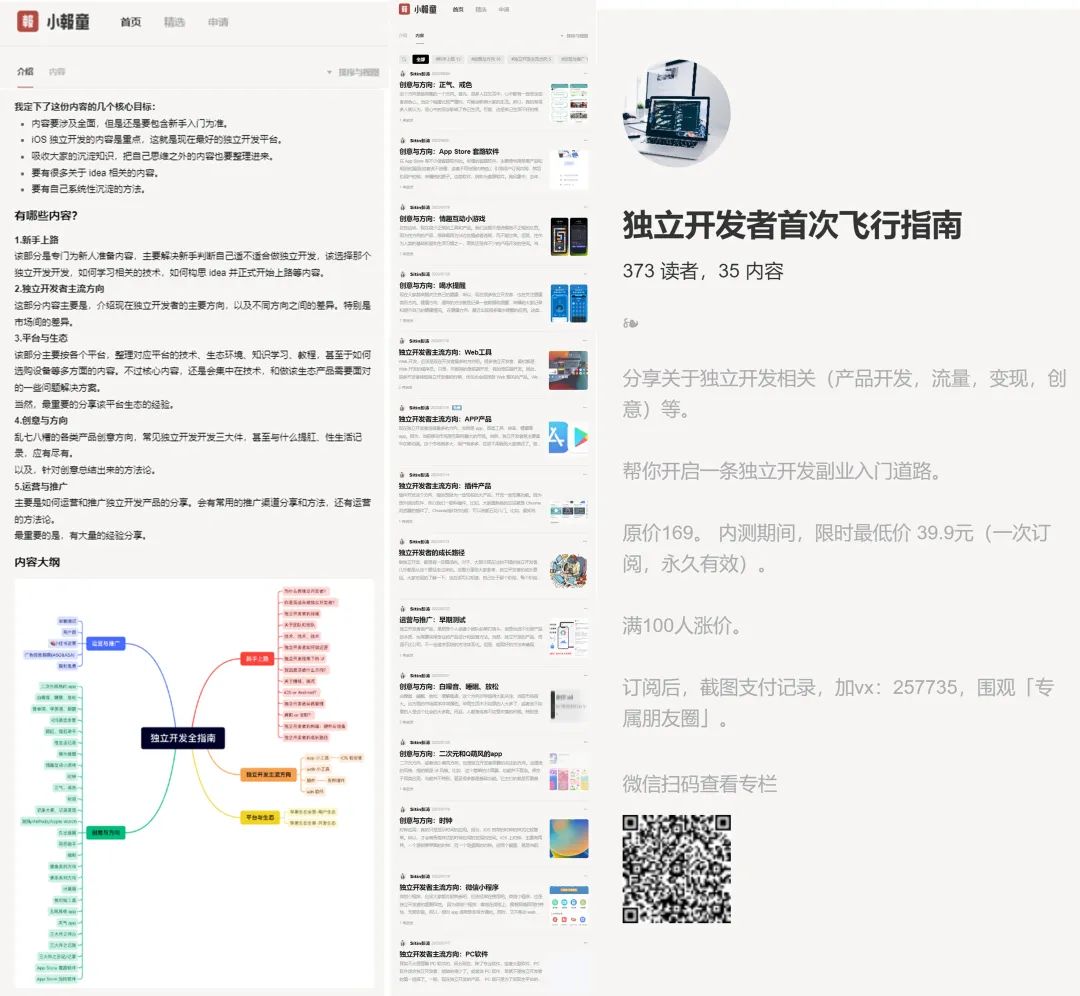1080x996 pixels.
Task: Open article 创意与方向：App Store 套路软件
Action: point(449,152)
